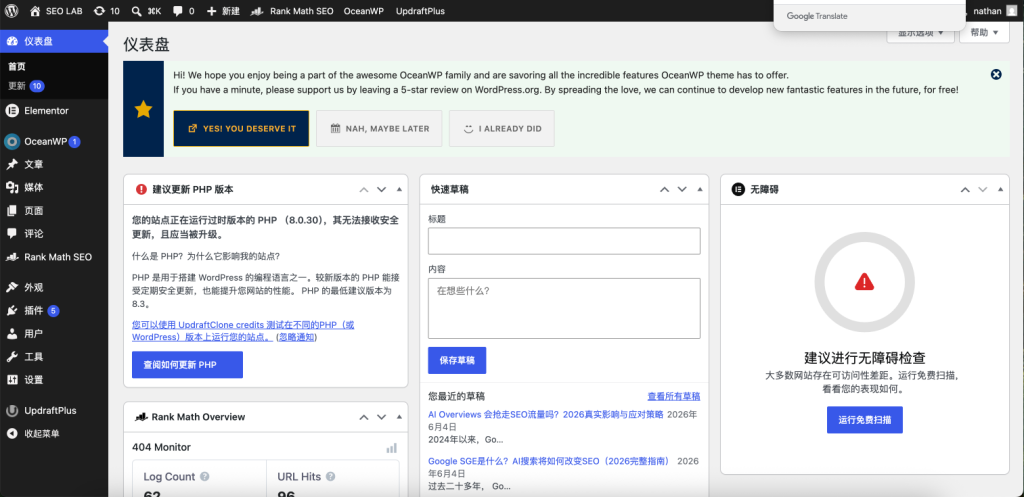Open 用户 users in the sidebar
Viewport: 1024px width, 497px height.
54,334
